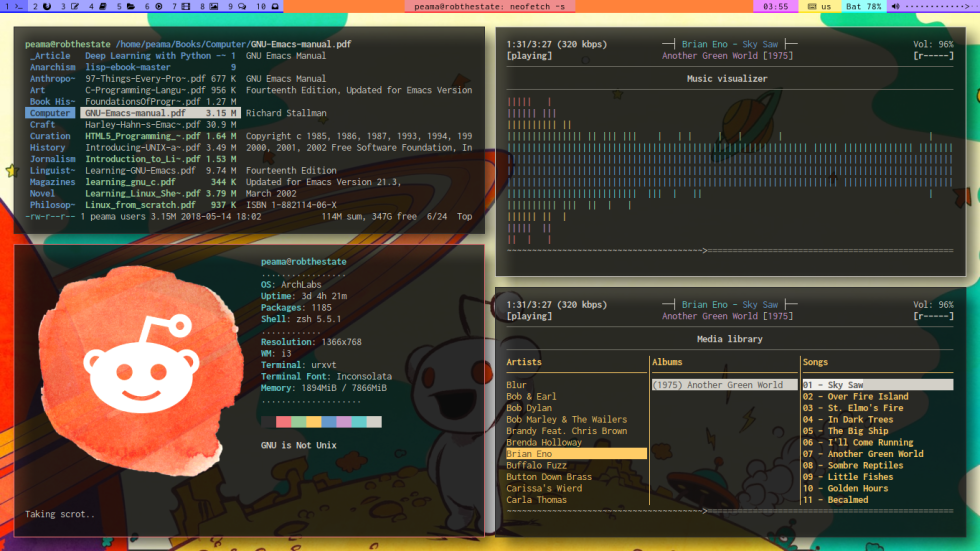Click the Songs column header
Viewport: 980px width, 551px height.
coord(815,362)
